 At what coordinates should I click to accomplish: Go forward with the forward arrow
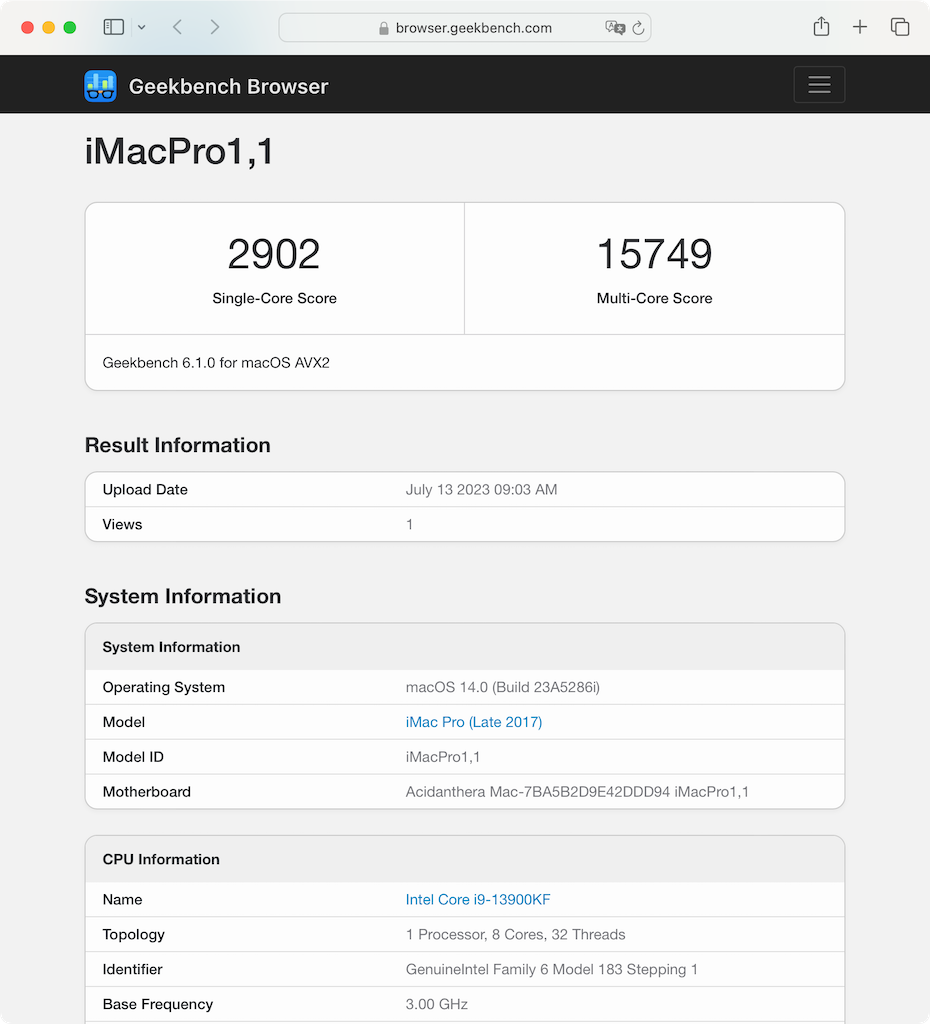click(x=214, y=27)
